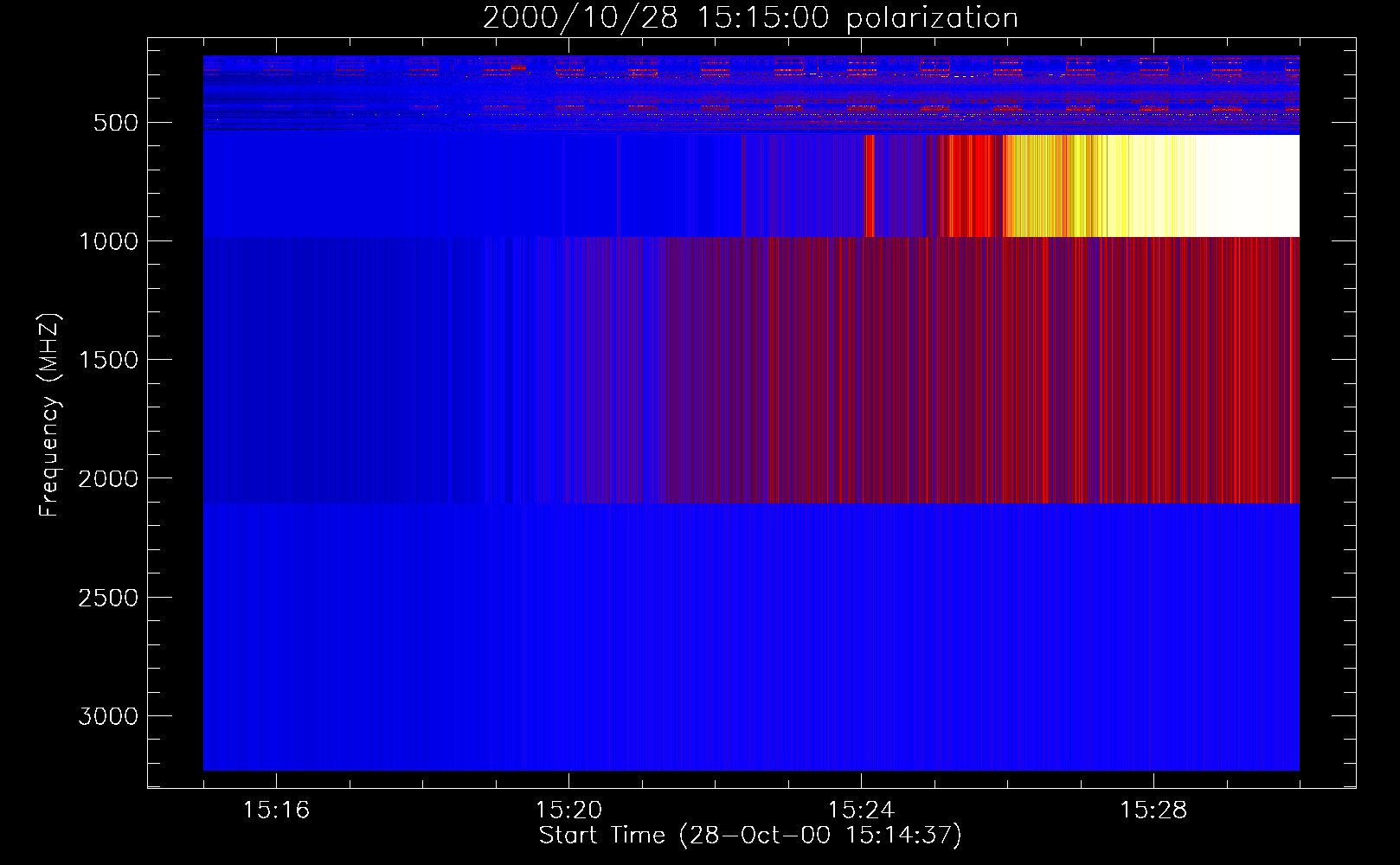Click the 2500 frequency tick label
Viewport: 1400px width, 865px height.
pos(108,598)
